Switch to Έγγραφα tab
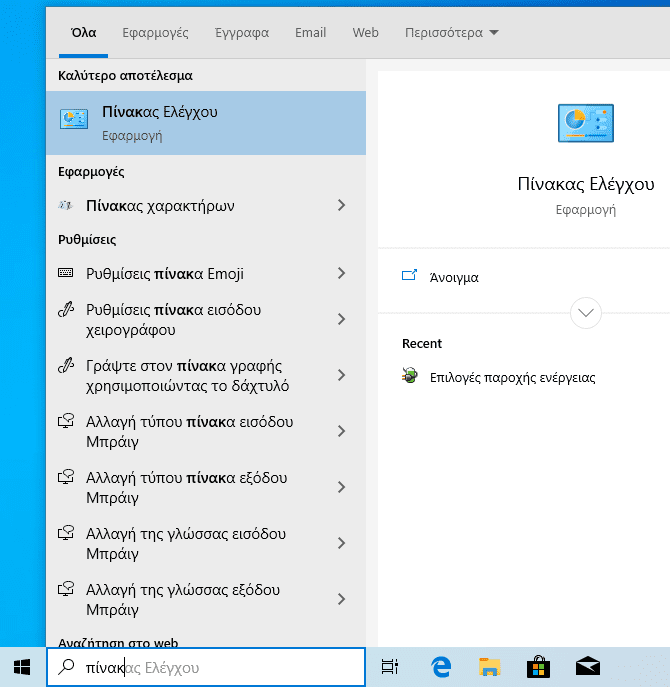The image size is (670, 687). coord(242,33)
